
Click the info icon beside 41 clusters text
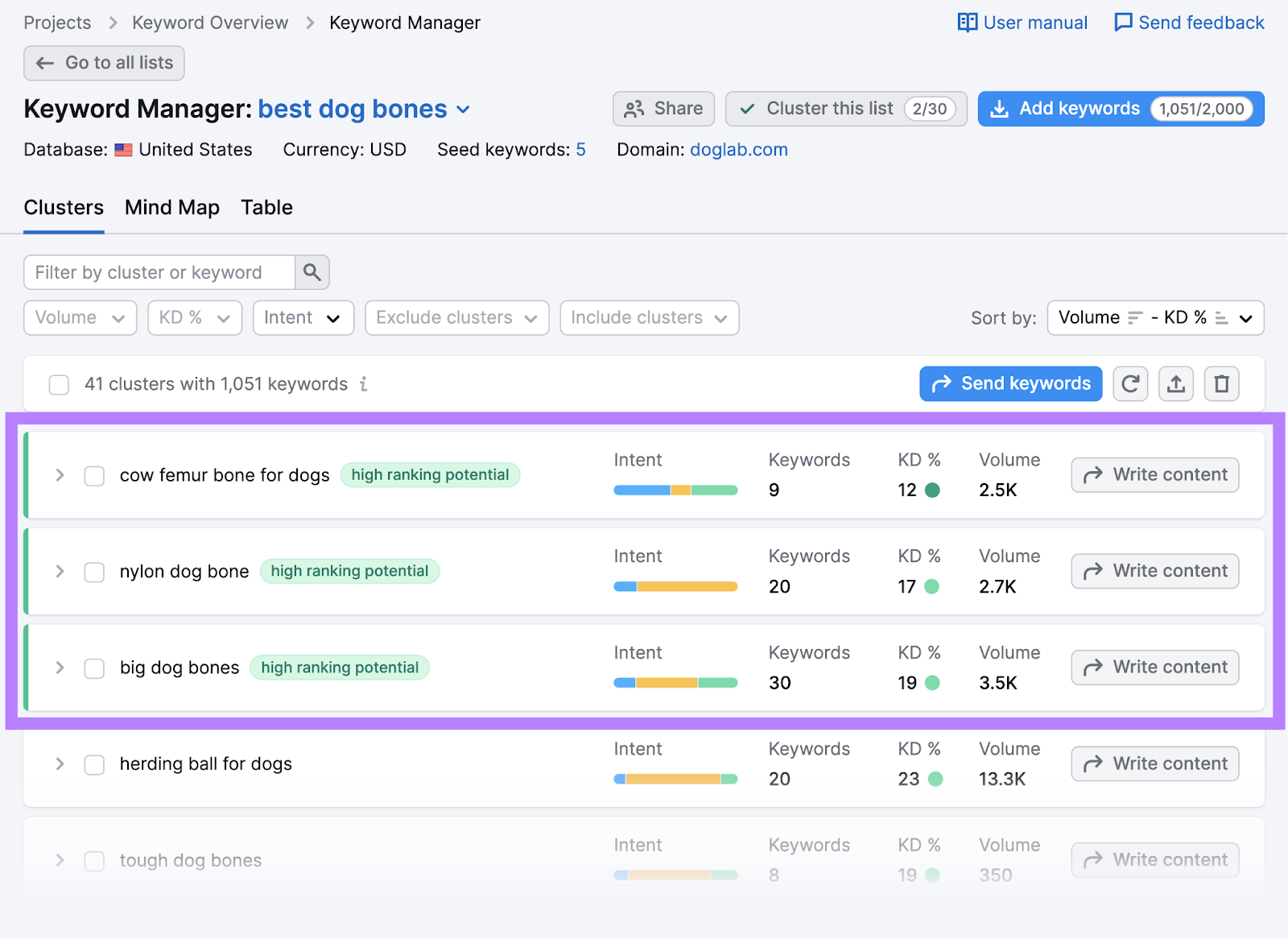[364, 384]
